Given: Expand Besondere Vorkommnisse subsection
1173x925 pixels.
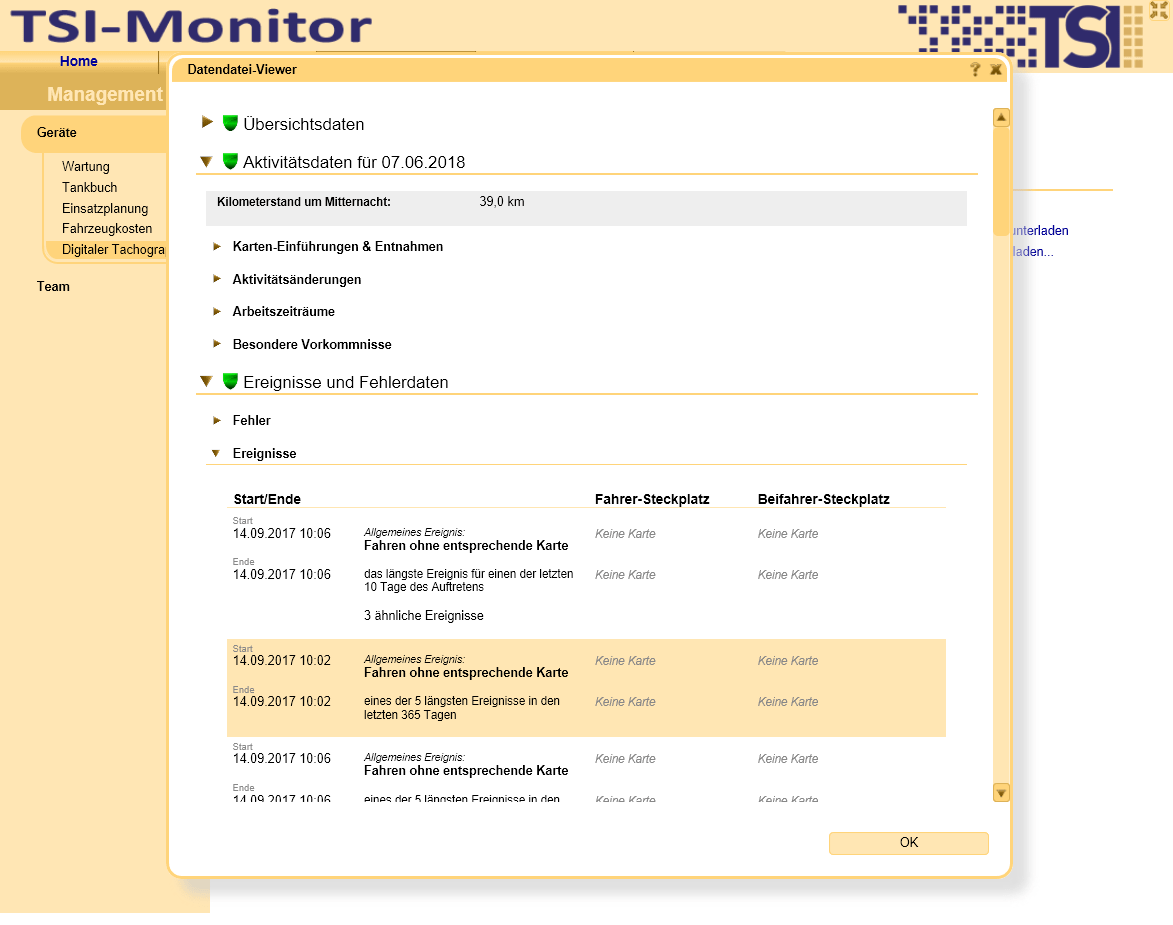Looking at the screenshot, I should pos(217,344).
